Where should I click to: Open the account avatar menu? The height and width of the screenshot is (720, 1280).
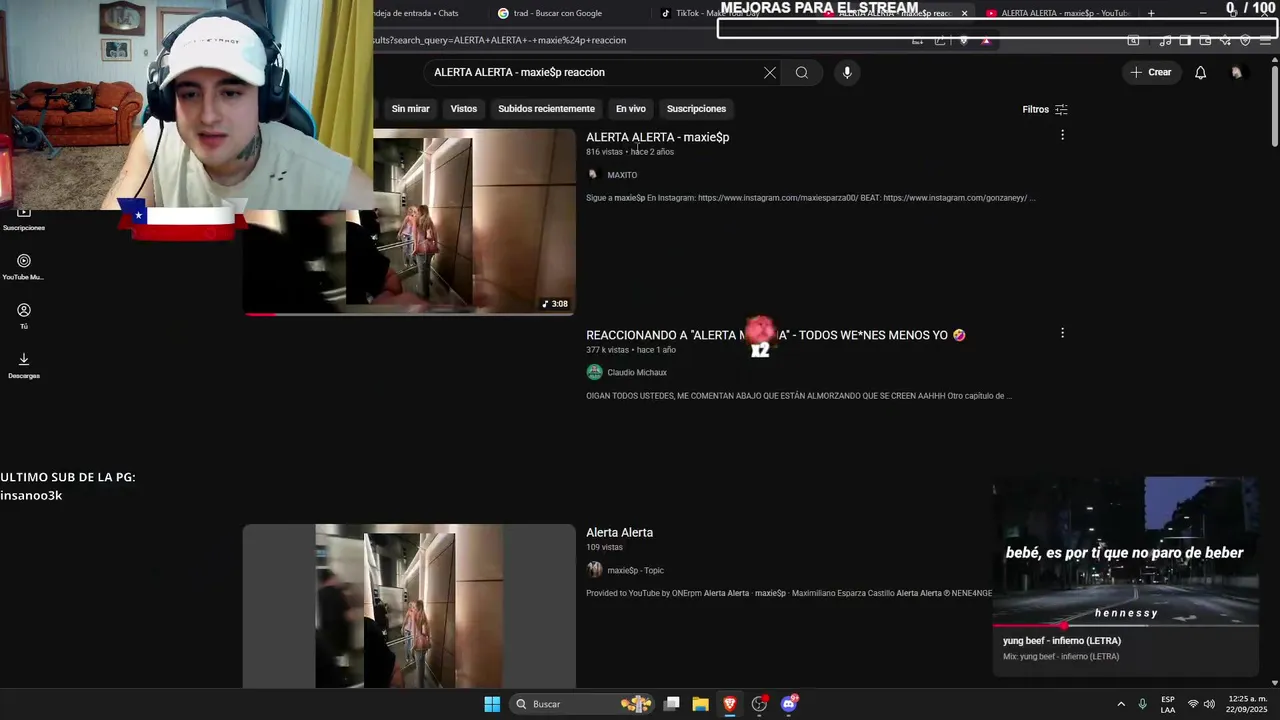1237,72
